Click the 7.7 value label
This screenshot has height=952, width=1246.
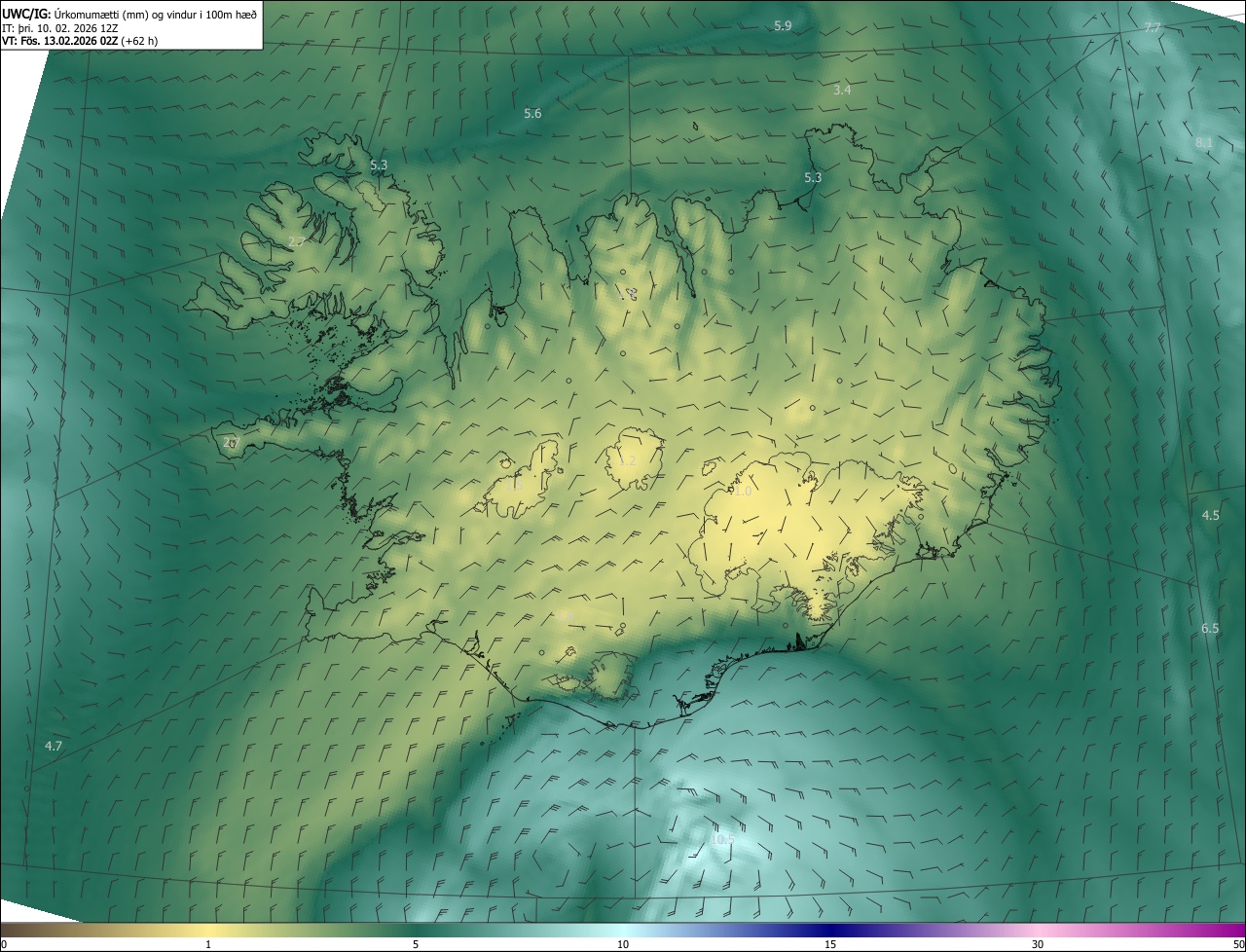pyautogui.click(x=1152, y=27)
